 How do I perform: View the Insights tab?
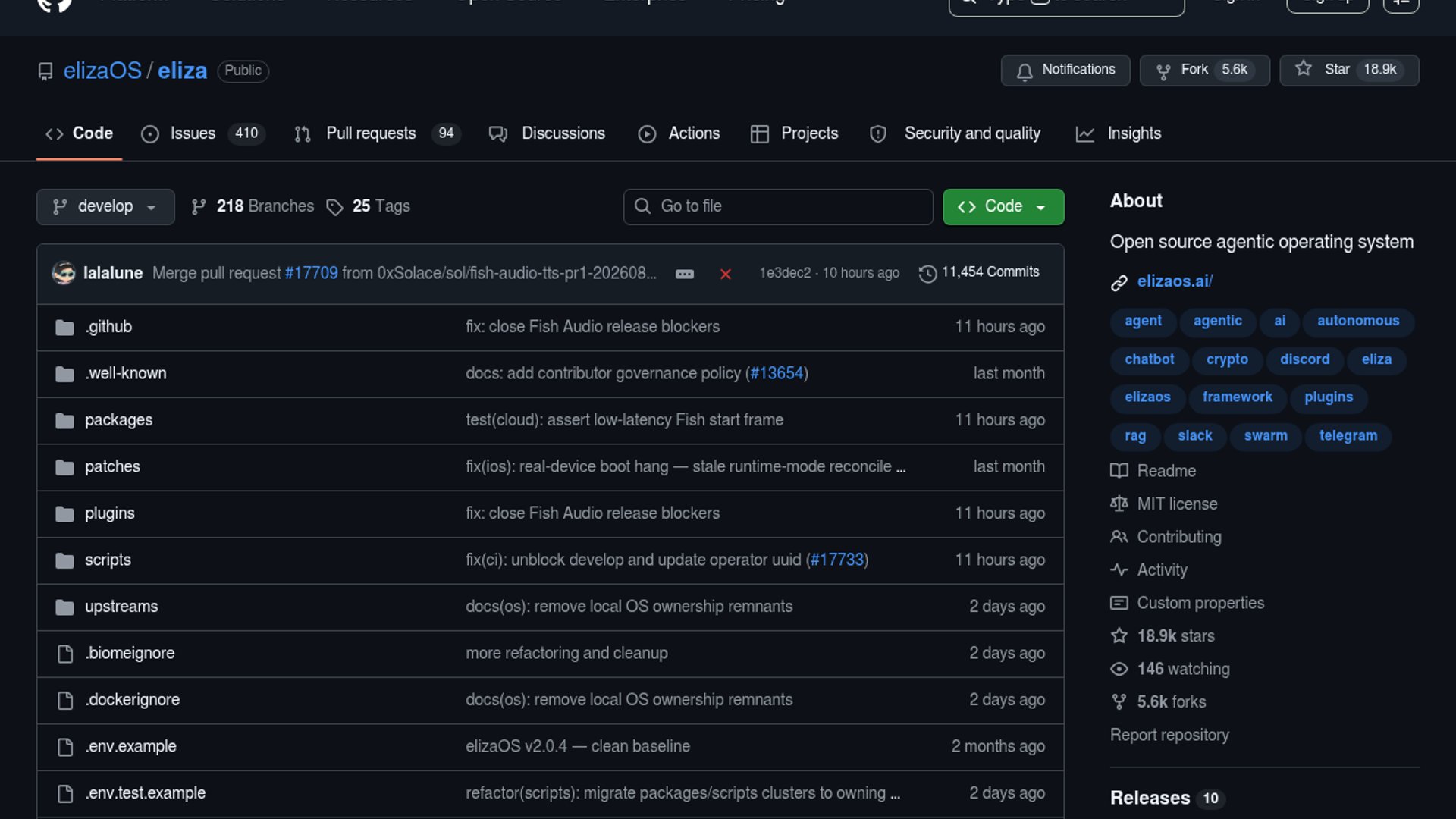tap(1119, 133)
